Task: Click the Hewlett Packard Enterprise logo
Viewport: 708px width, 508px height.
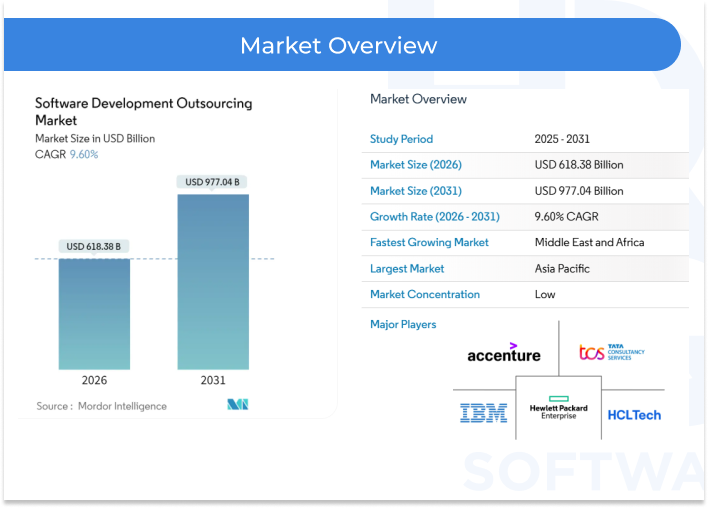Action: click(559, 408)
